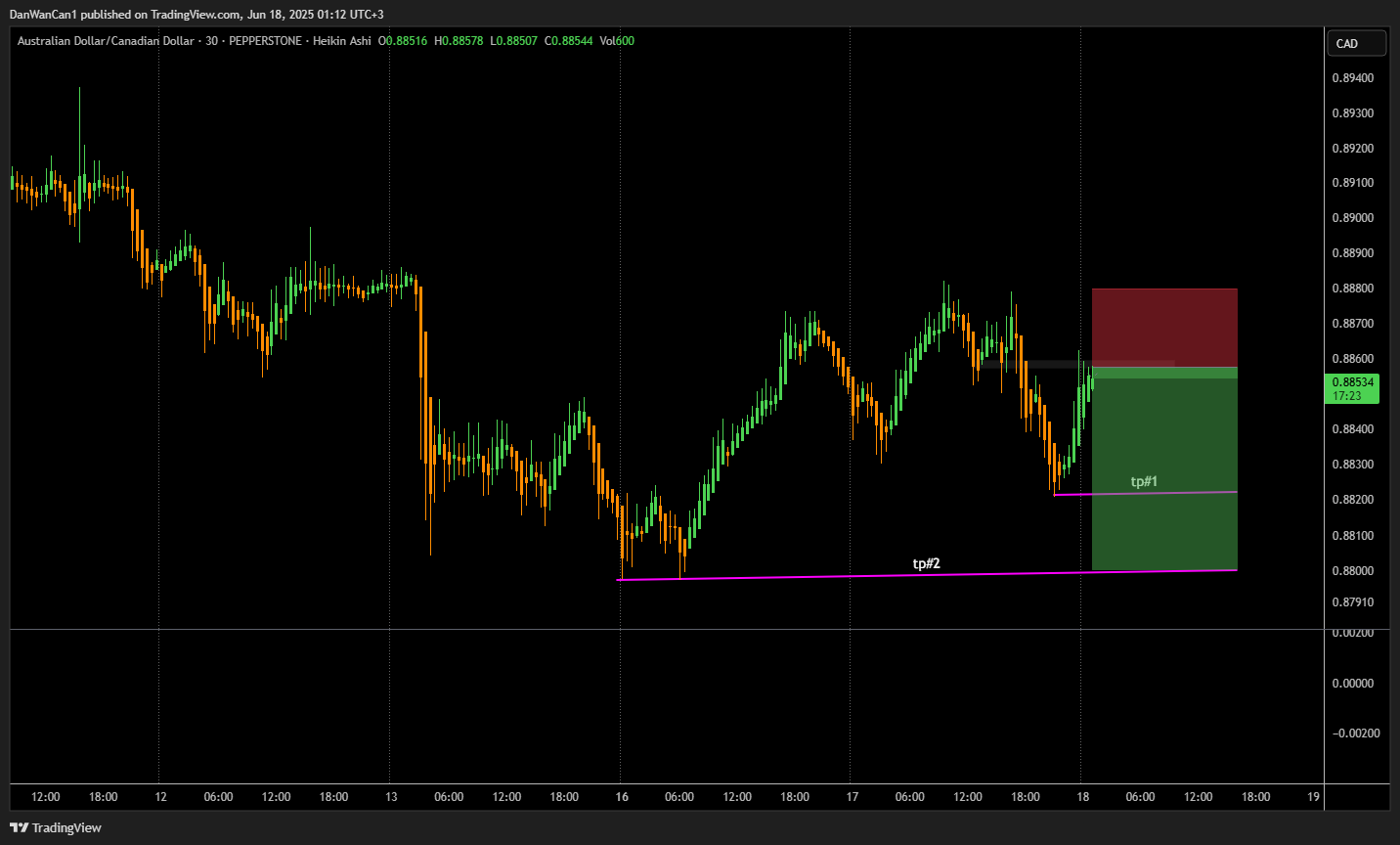Viewport: 1400px width, 845px height.
Task: Click the date label 13 on time axis
Action: 391,797
